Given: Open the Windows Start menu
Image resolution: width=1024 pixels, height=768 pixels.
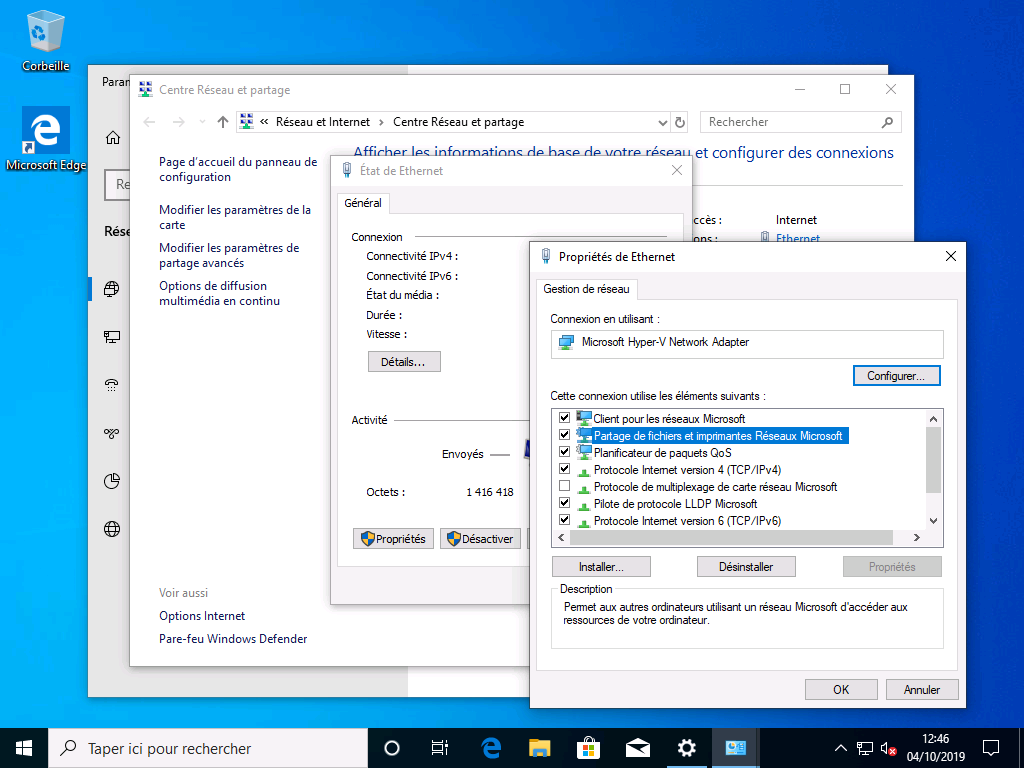Looking at the screenshot, I should coord(24,748).
